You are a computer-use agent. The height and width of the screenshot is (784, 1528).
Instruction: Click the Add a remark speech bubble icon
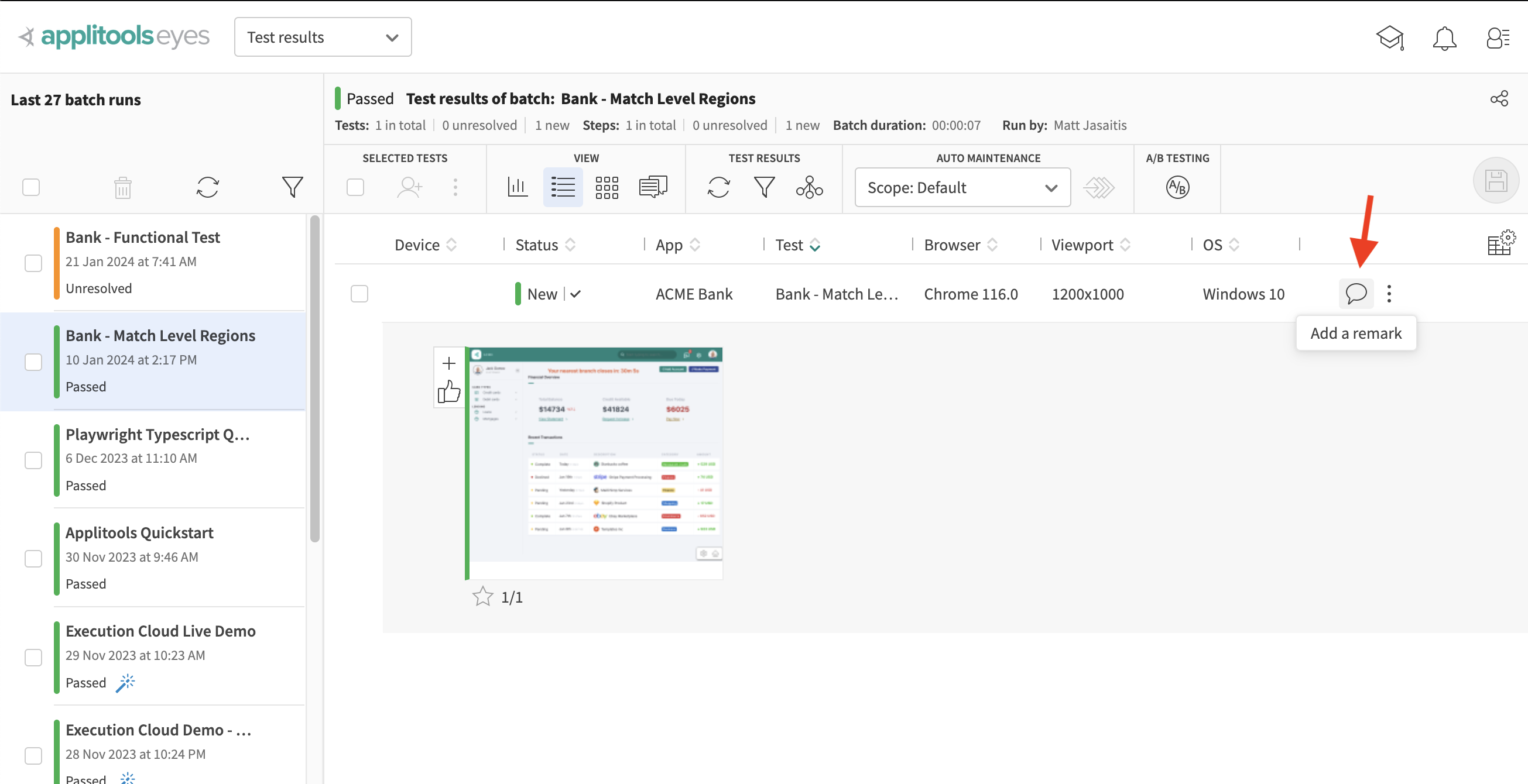click(1355, 293)
